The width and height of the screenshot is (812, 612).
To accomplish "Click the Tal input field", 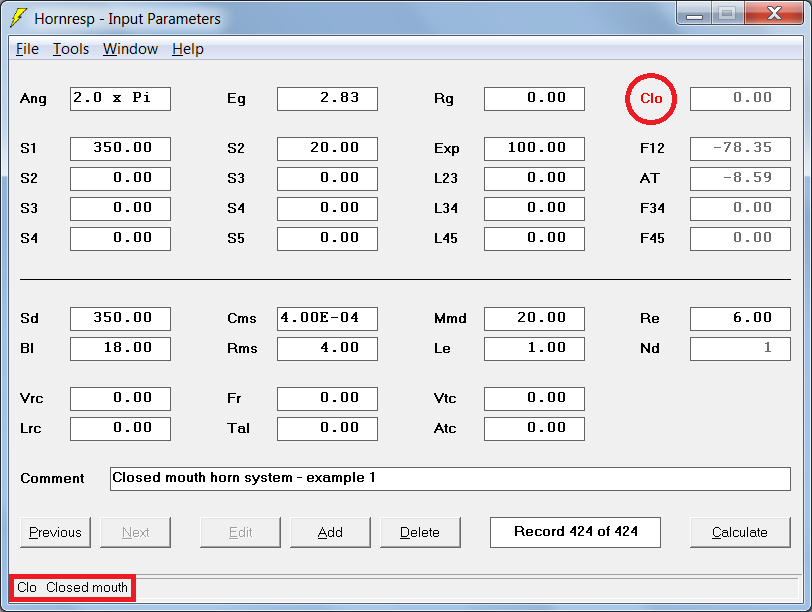I will pos(327,429).
